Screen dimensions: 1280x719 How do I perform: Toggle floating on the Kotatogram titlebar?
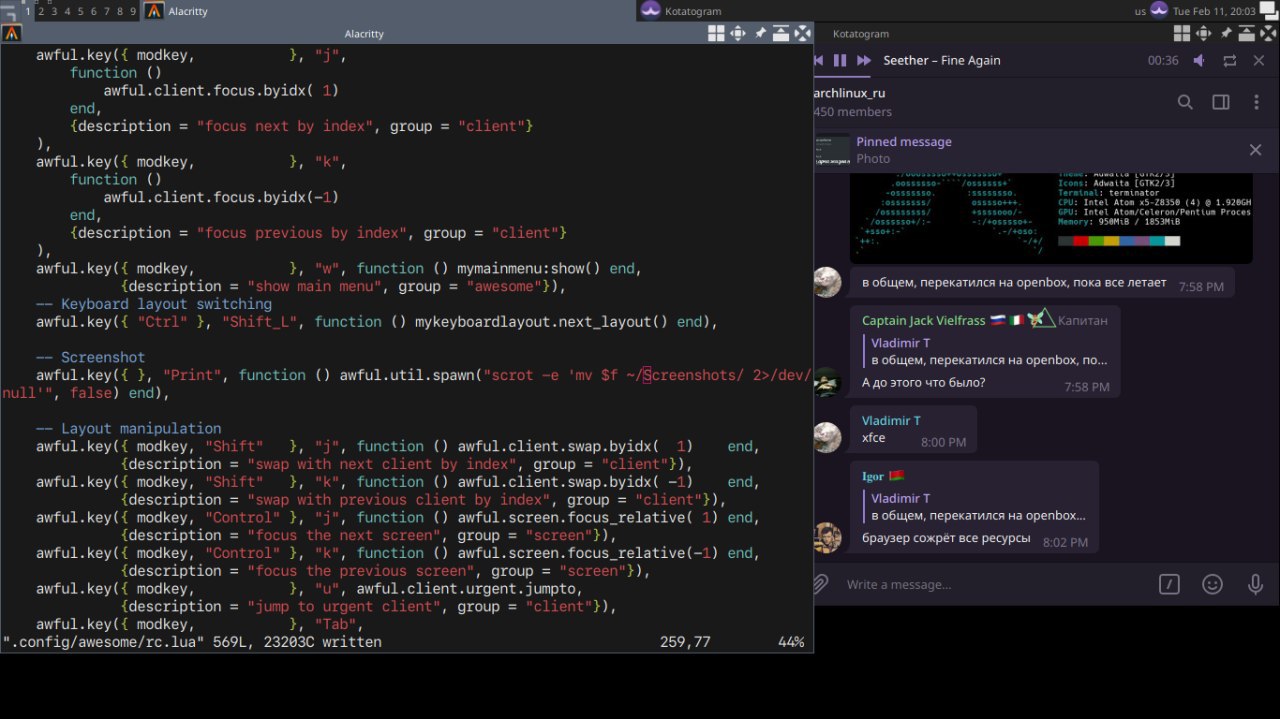point(1182,33)
